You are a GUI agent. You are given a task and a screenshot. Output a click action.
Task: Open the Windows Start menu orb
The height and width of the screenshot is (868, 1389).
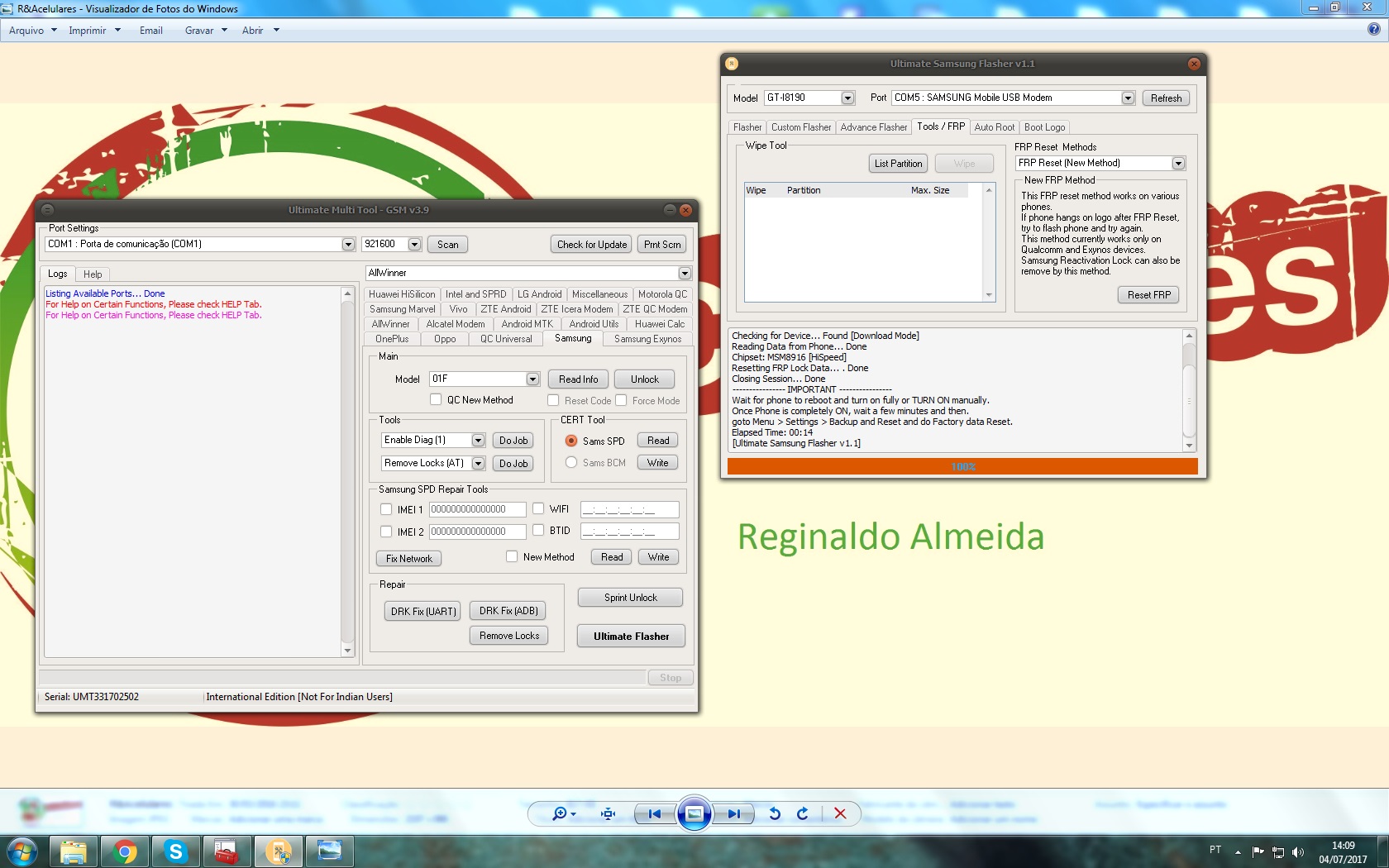coord(21,851)
